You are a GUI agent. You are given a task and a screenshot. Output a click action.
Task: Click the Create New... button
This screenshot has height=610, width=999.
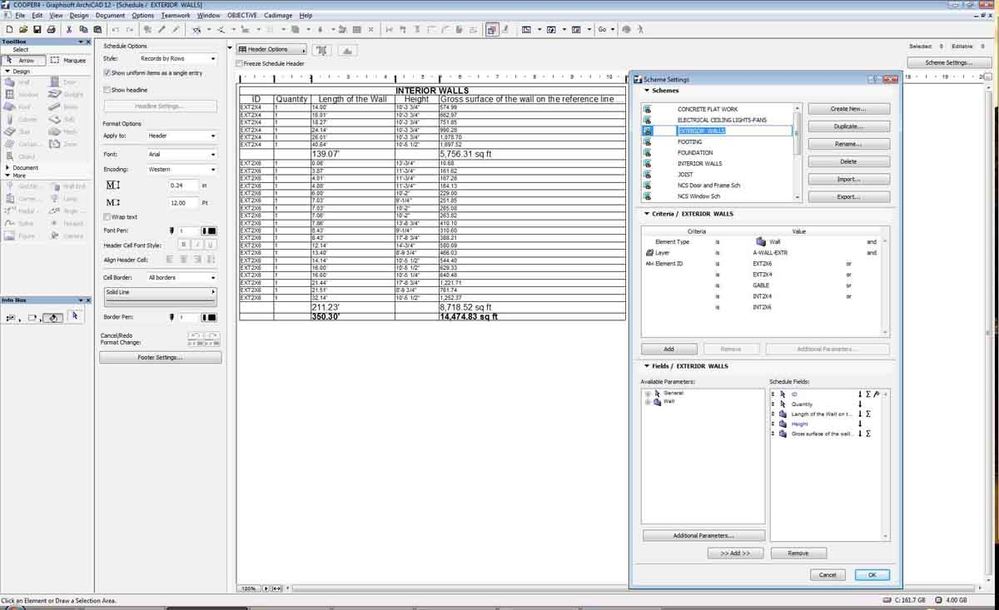coord(849,109)
